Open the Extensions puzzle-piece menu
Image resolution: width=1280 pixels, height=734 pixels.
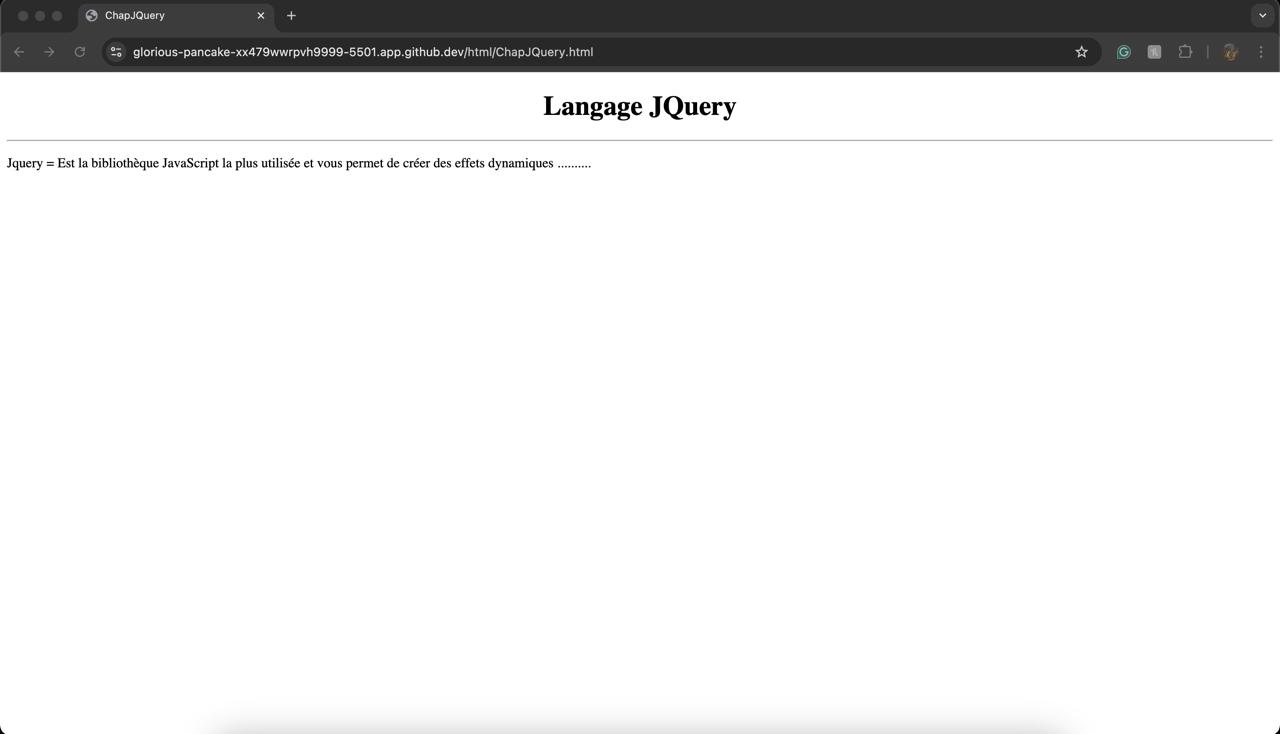(1185, 52)
